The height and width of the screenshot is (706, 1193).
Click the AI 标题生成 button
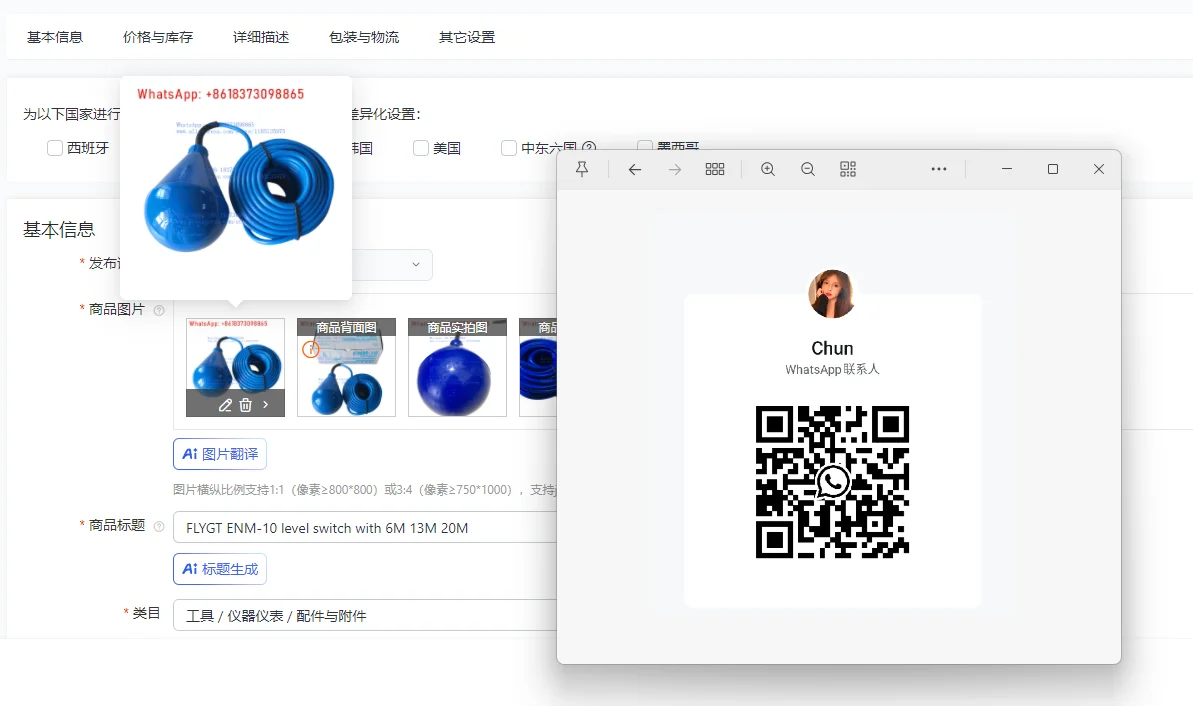220,569
